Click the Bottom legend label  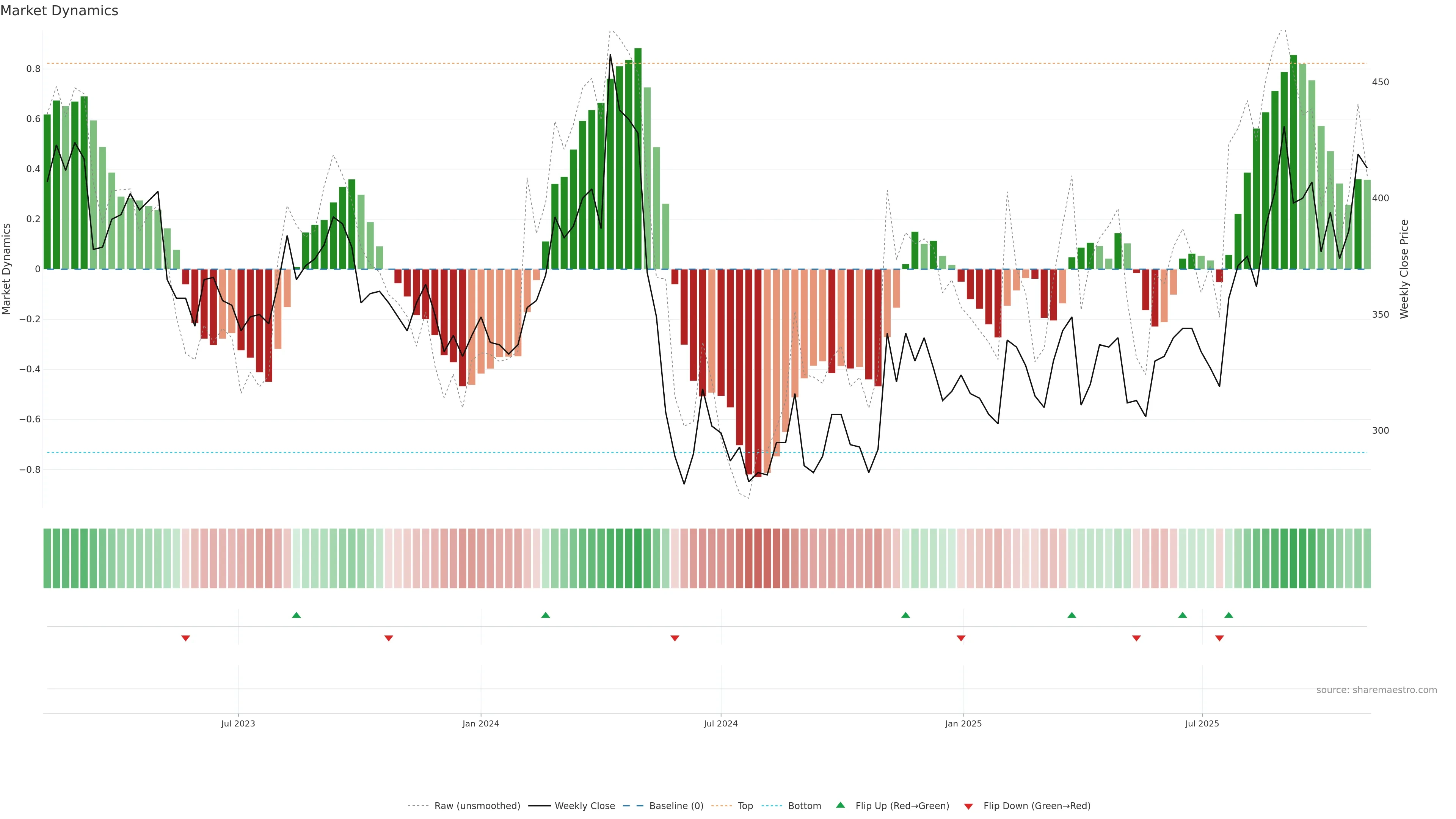tap(804, 806)
